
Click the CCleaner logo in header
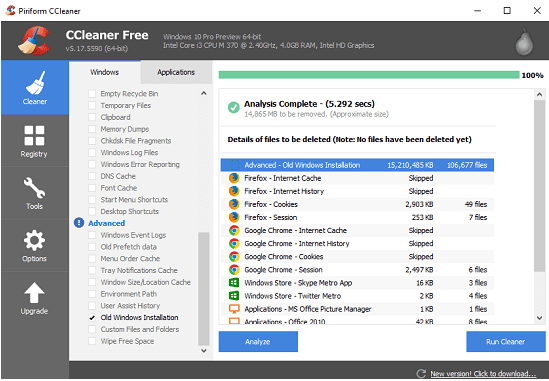point(34,41)
